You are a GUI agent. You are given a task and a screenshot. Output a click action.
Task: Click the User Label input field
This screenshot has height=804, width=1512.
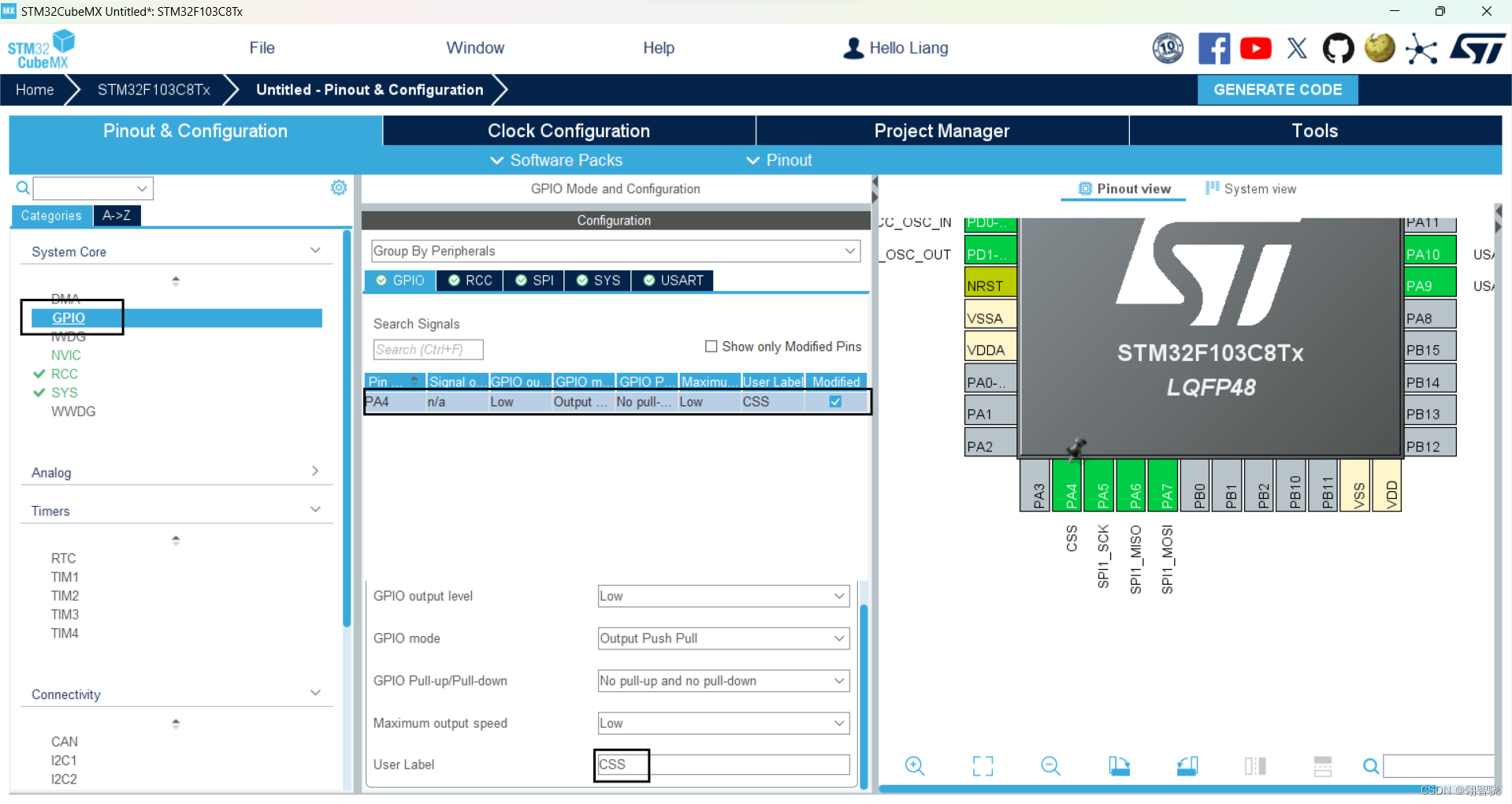pyautogui.click(x=723, y=765)
